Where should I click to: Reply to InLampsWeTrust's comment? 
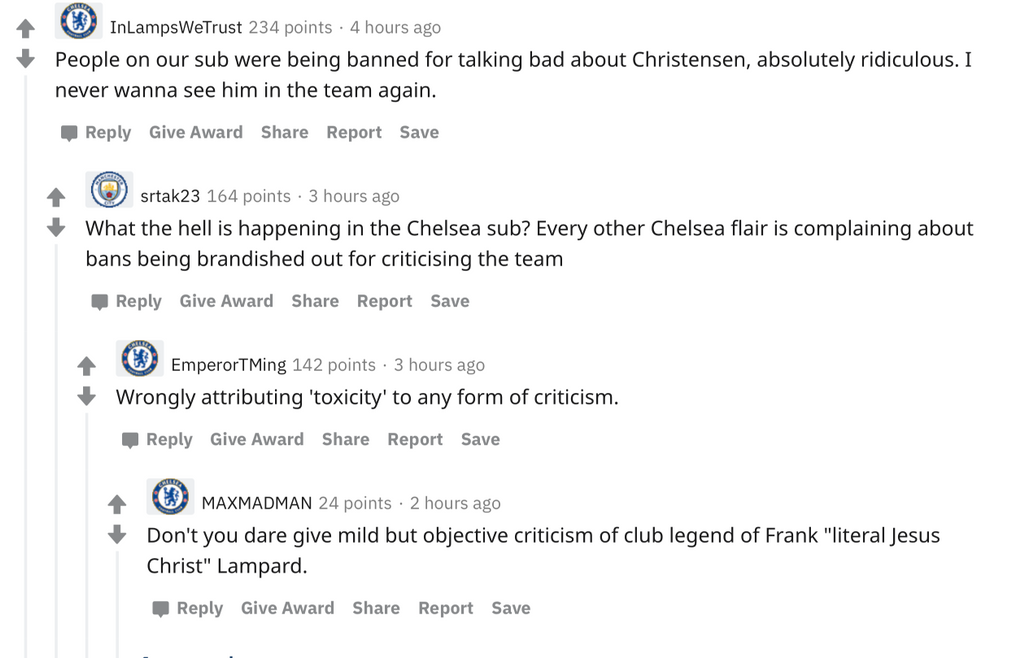[97, 133]
